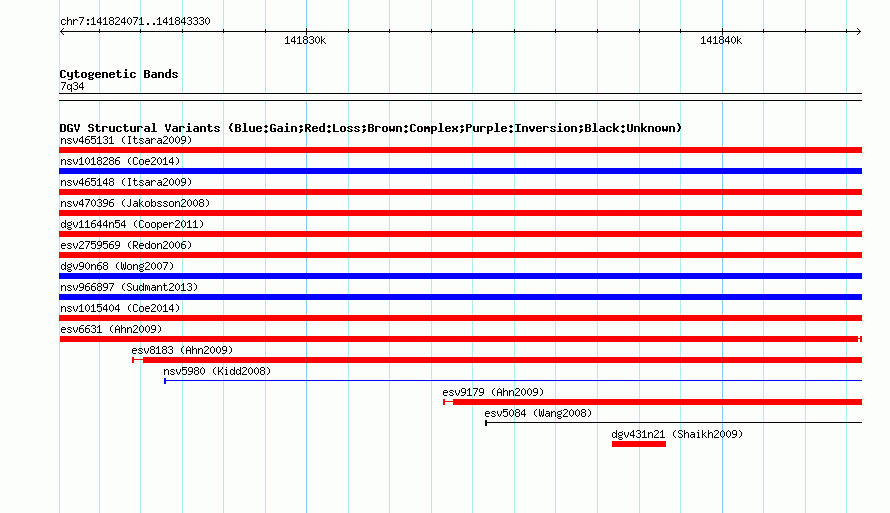Click the 7q34 cytogenetic band label
The image size is (890, 513).
coord(72,86)
